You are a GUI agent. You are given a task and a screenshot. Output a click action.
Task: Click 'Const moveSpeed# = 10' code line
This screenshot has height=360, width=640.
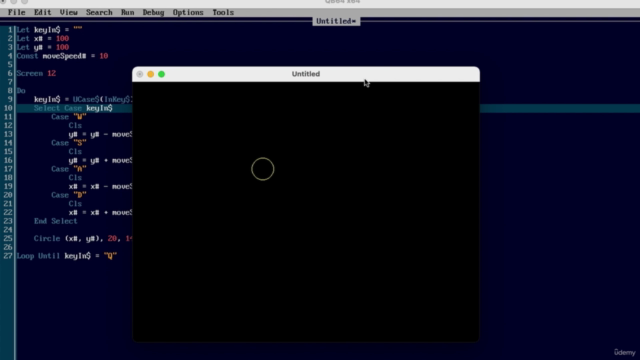tap(62, 56)
